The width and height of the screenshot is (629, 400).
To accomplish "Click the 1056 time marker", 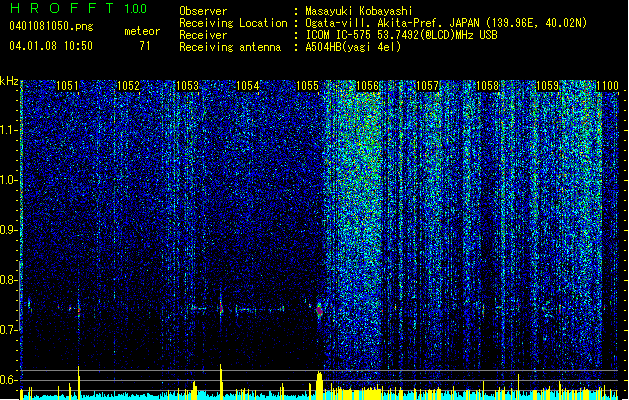I will (x=367, y=86).
